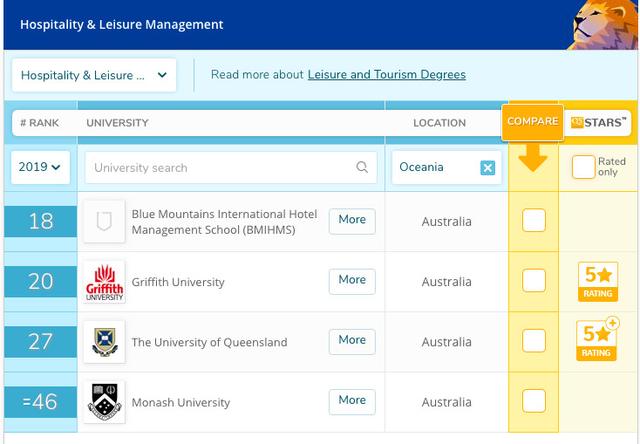The image size is (640, 444).
Task: Click rank 18 cell
Action: point(41,221)
